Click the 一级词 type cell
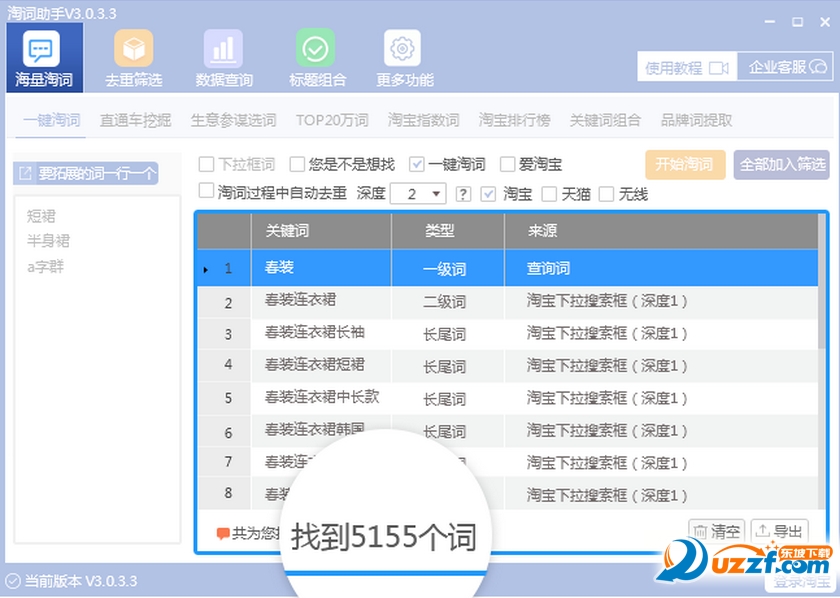The height and width of the screenshot is (598, 840). point(448,267)
